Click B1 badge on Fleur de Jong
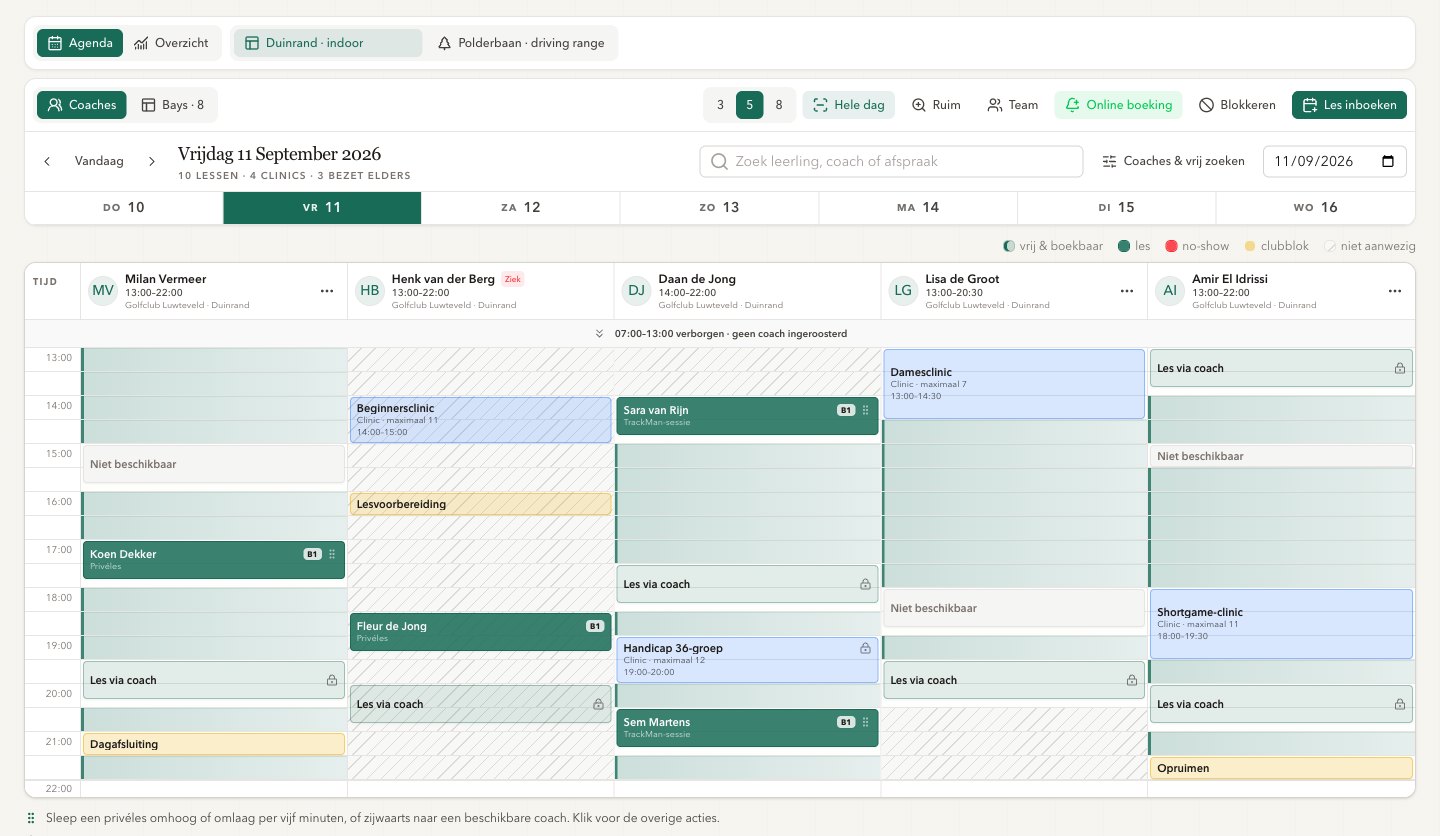Viewport: 1440px width, 836px height. pos(595,626)
